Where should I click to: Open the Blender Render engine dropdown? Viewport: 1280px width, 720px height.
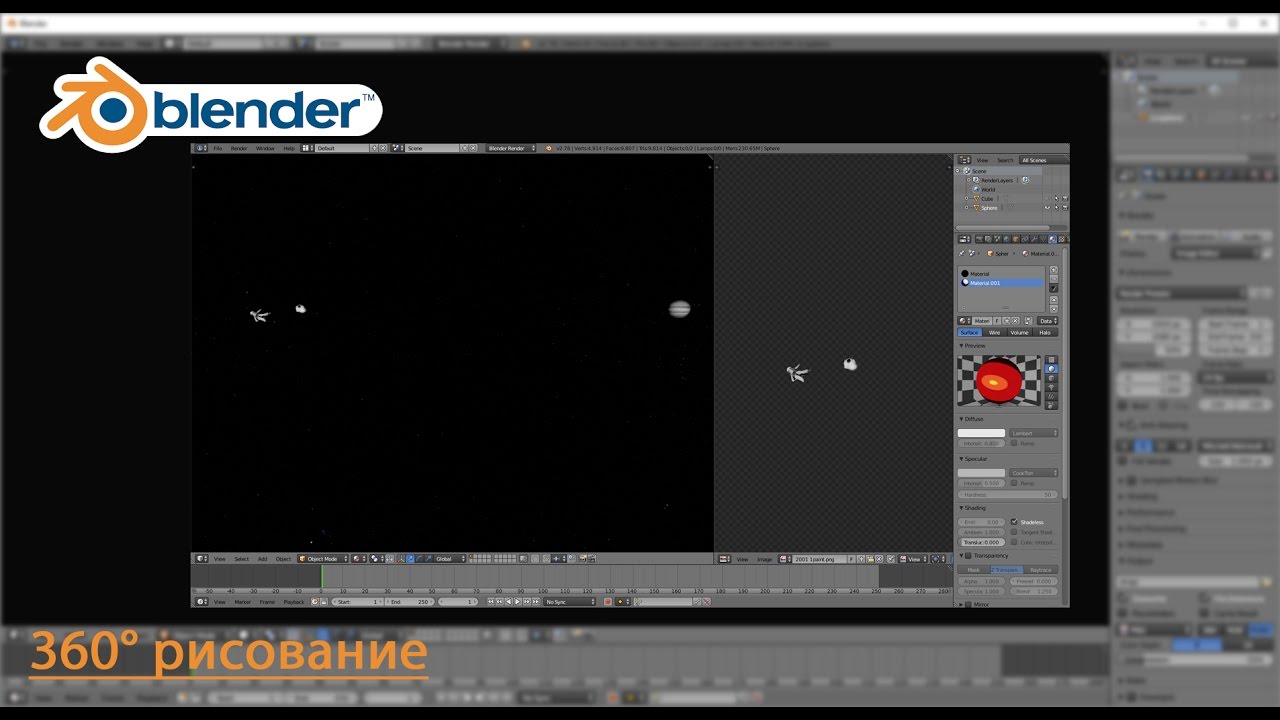(x=511, y=148)
